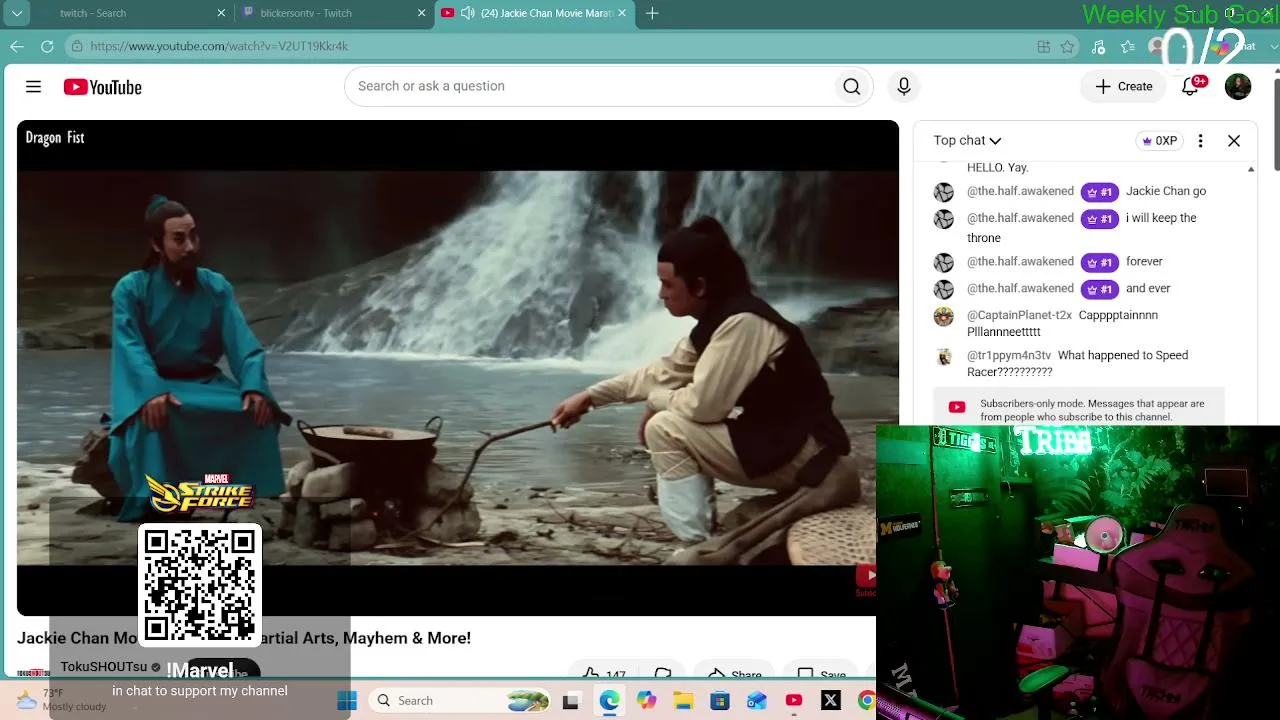Close the blickersontv - Twitch tab

(421, 13)
